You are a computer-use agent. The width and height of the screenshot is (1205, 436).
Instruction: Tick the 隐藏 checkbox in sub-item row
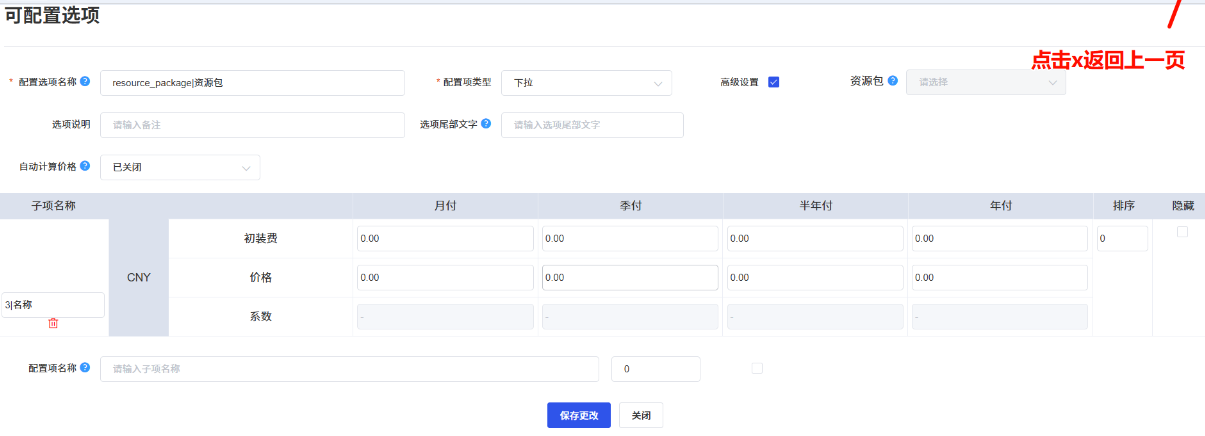click(1182, 232)
